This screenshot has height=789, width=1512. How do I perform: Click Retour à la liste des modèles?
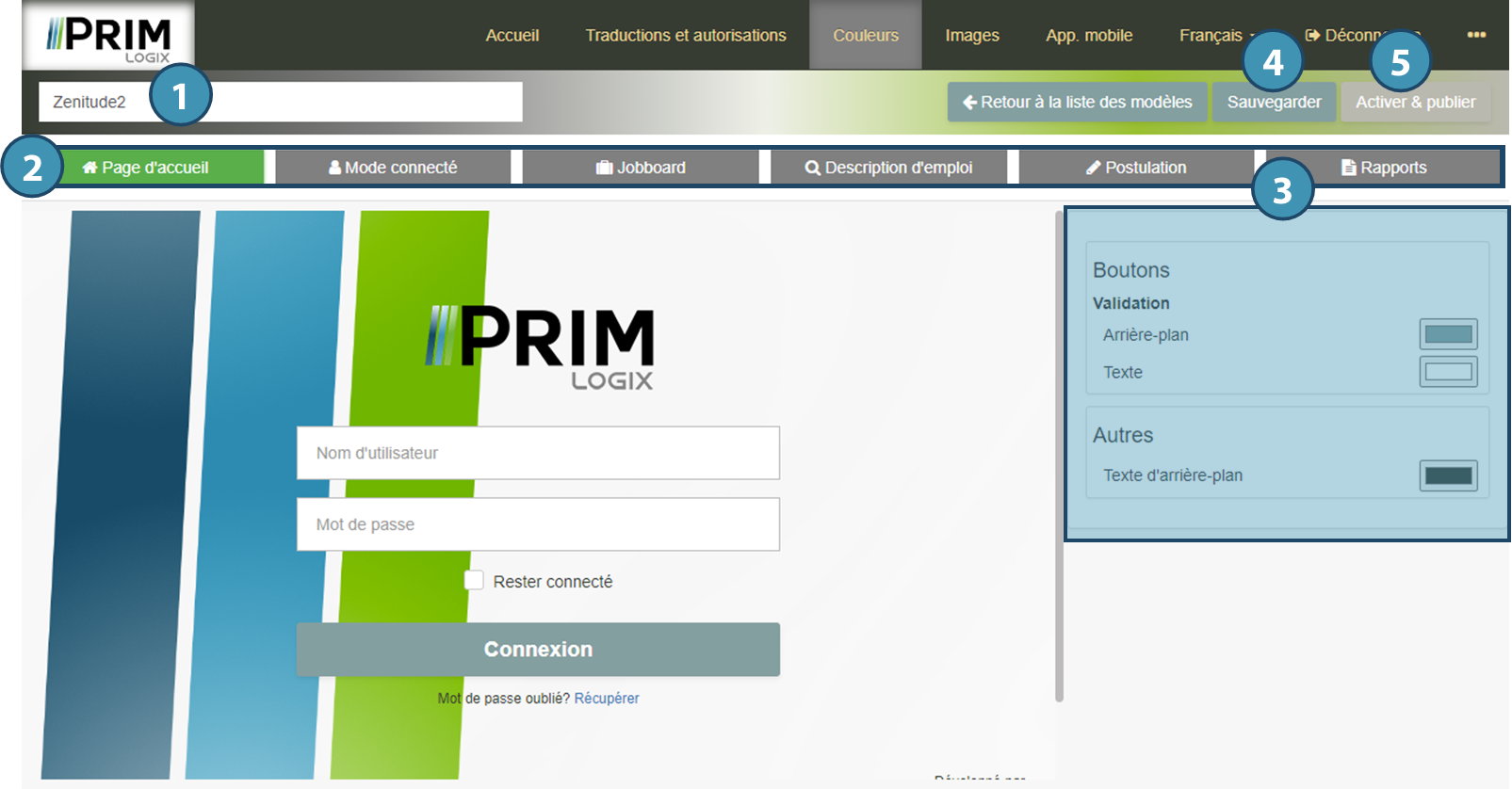pyautogui.click(x=1076, y=102)
